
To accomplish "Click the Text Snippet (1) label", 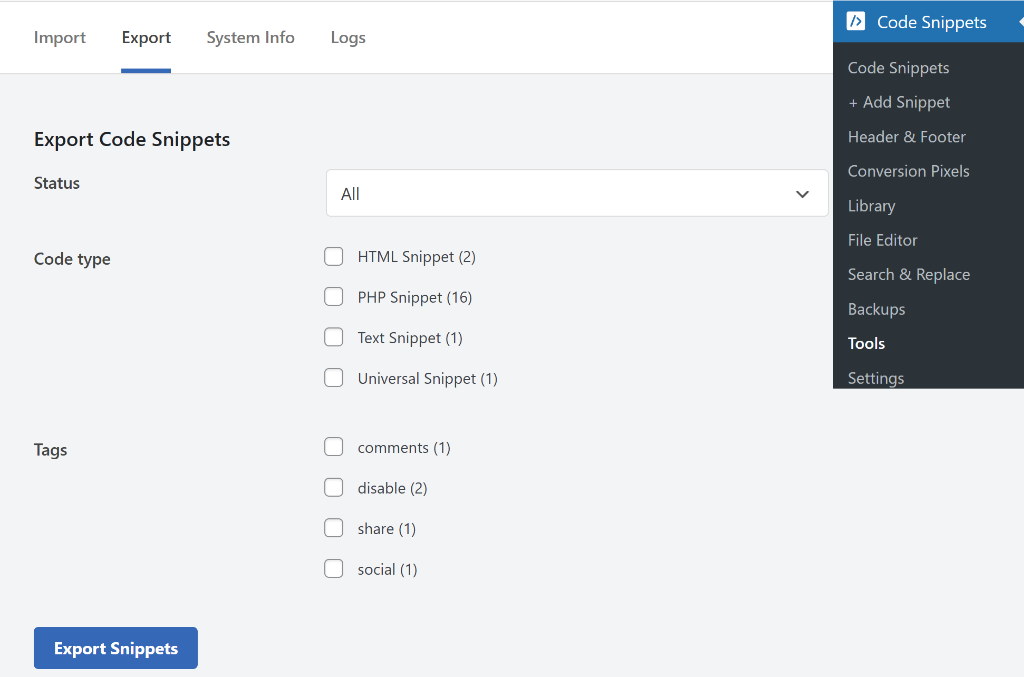I will (410, 338).
